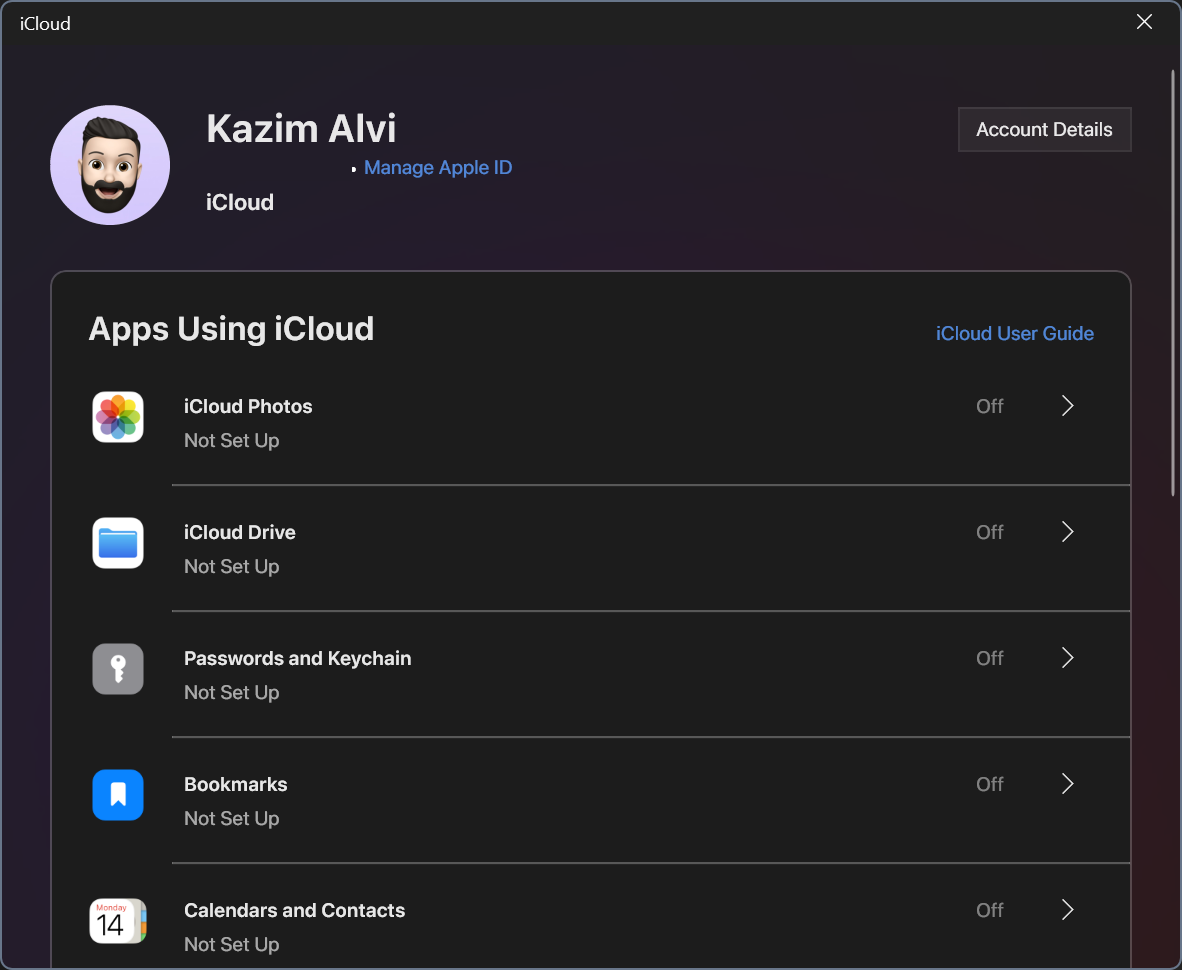The image size is (1182, 970).
Task: Click the vertical scrollbar thumb
Action: [x=1173, y=283]
